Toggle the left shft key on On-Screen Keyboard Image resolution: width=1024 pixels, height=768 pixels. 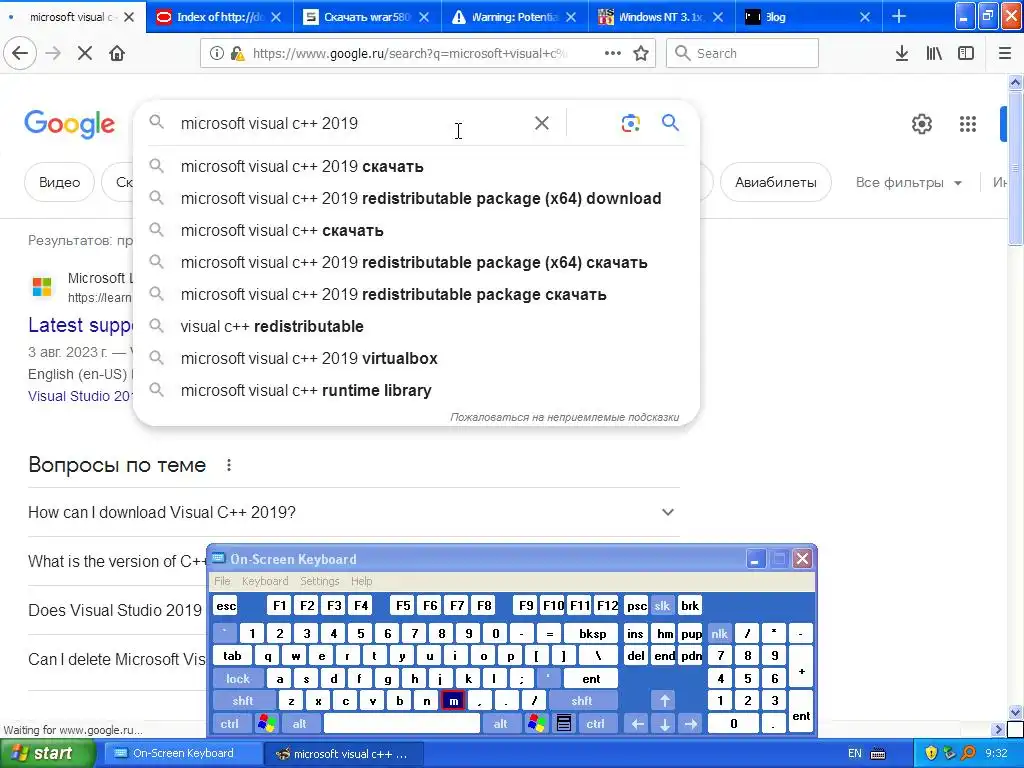tap(242, 701)
